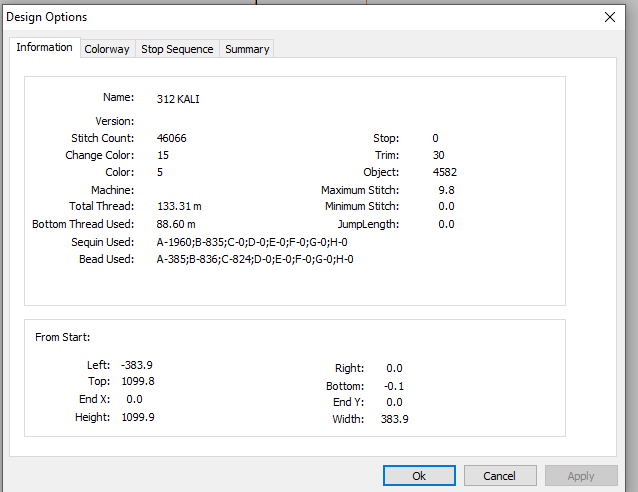Click the Bottom value -0.1

click(394, 386)
